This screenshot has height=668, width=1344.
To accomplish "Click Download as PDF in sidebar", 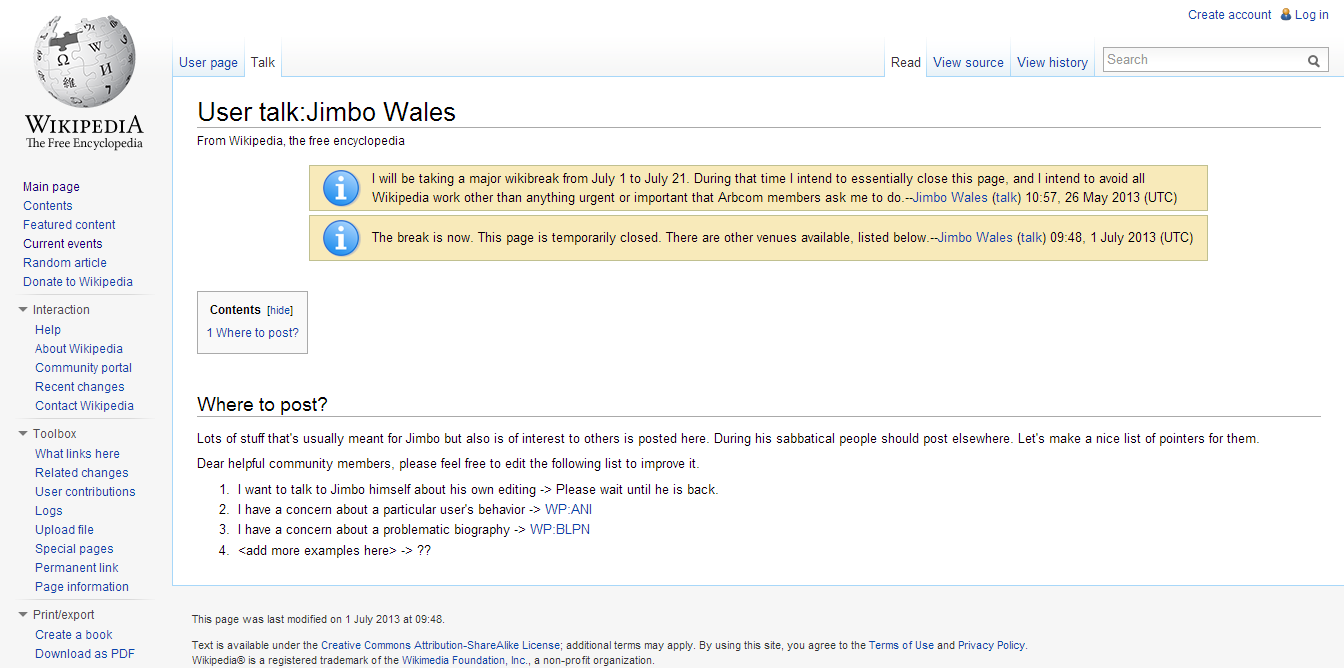I will pyautogui.click(x=85, y=654).
